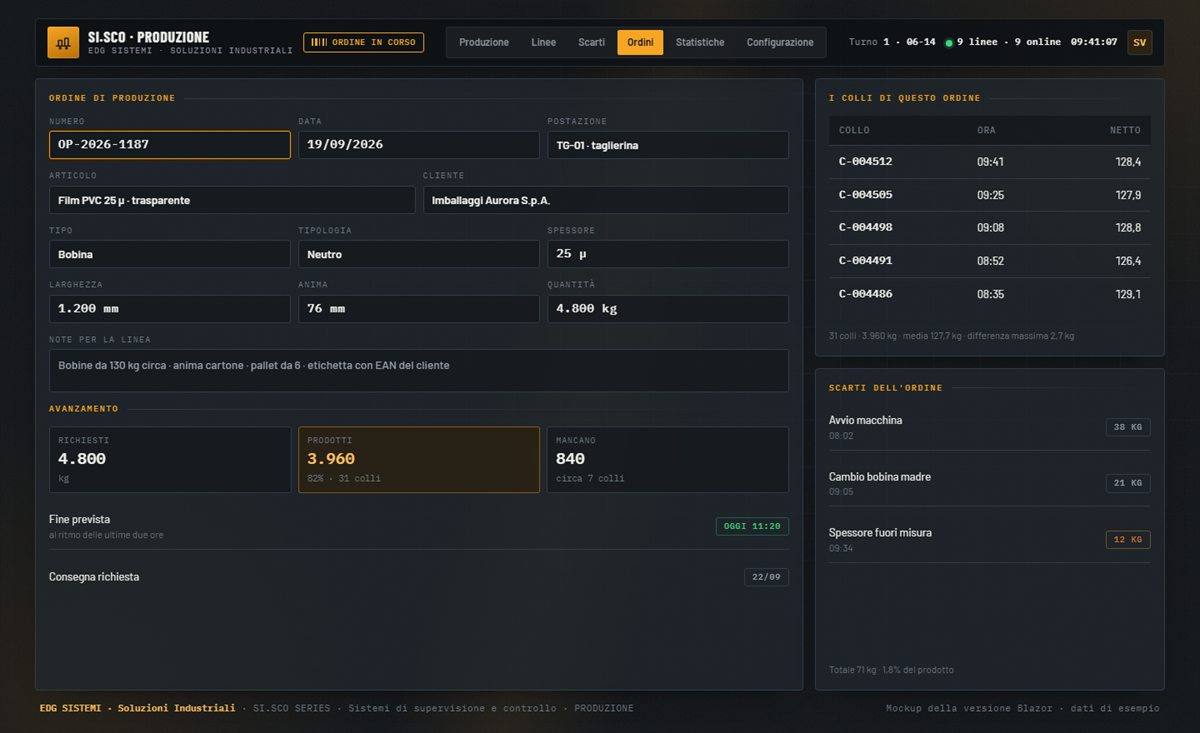Click the highlighted Prodotti 3.960 card
Image resolution: width=1200 pixels, height=733 pixels.
point(419,460)
